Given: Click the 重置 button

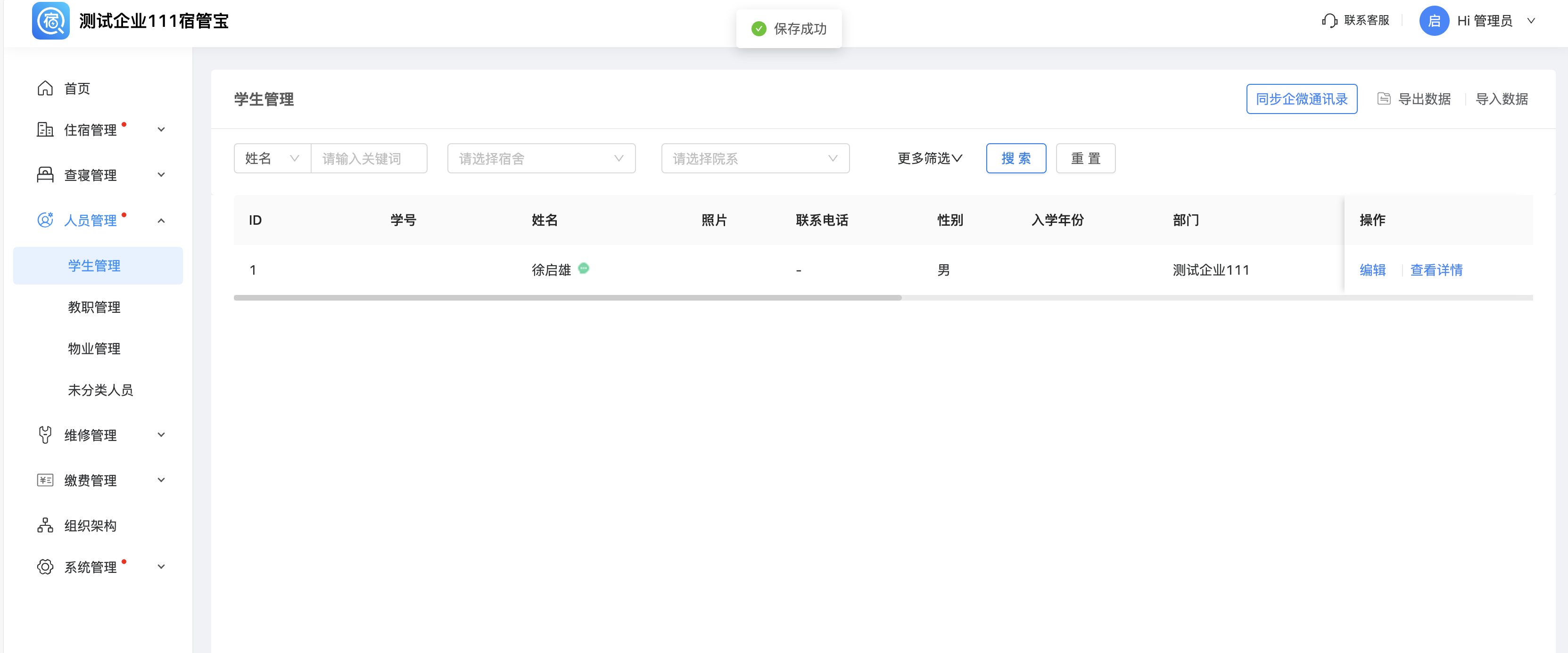Looking at the screenshot, I should tap(1085, 158).
